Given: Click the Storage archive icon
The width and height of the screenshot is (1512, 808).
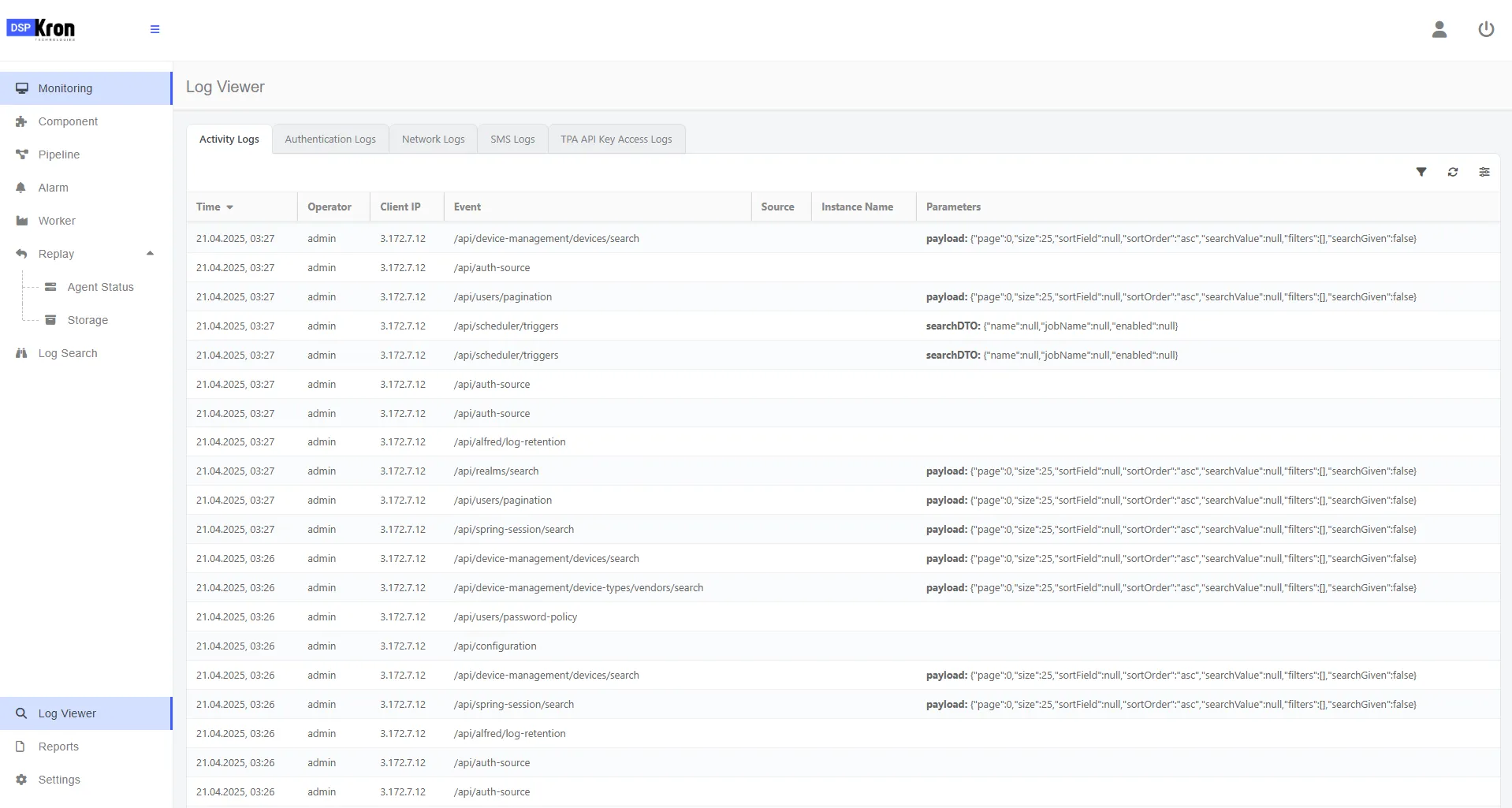Looking at the screenshot, I should (50, 320).
